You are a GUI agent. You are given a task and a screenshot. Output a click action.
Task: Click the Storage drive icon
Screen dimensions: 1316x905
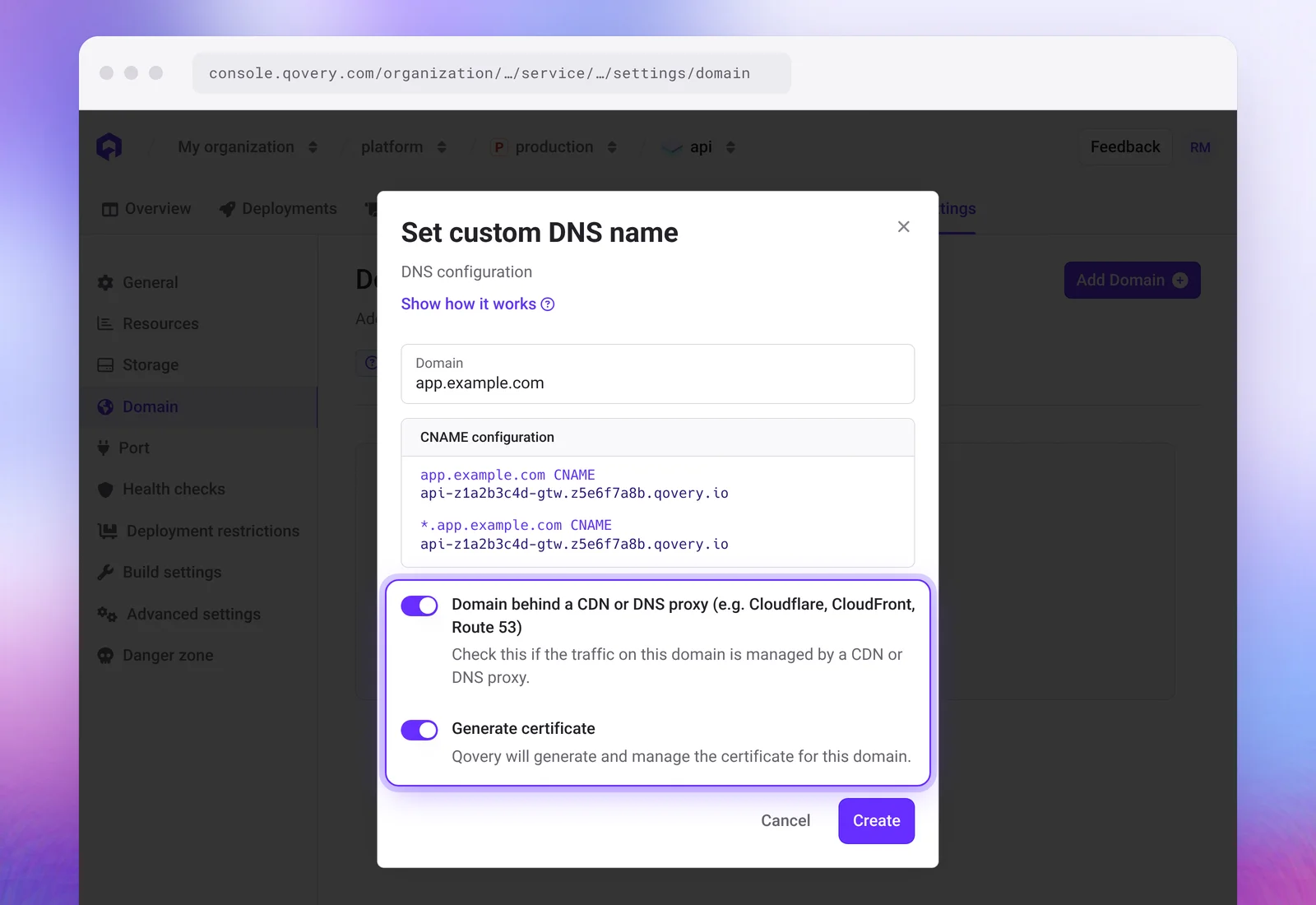tap(105, 364)
